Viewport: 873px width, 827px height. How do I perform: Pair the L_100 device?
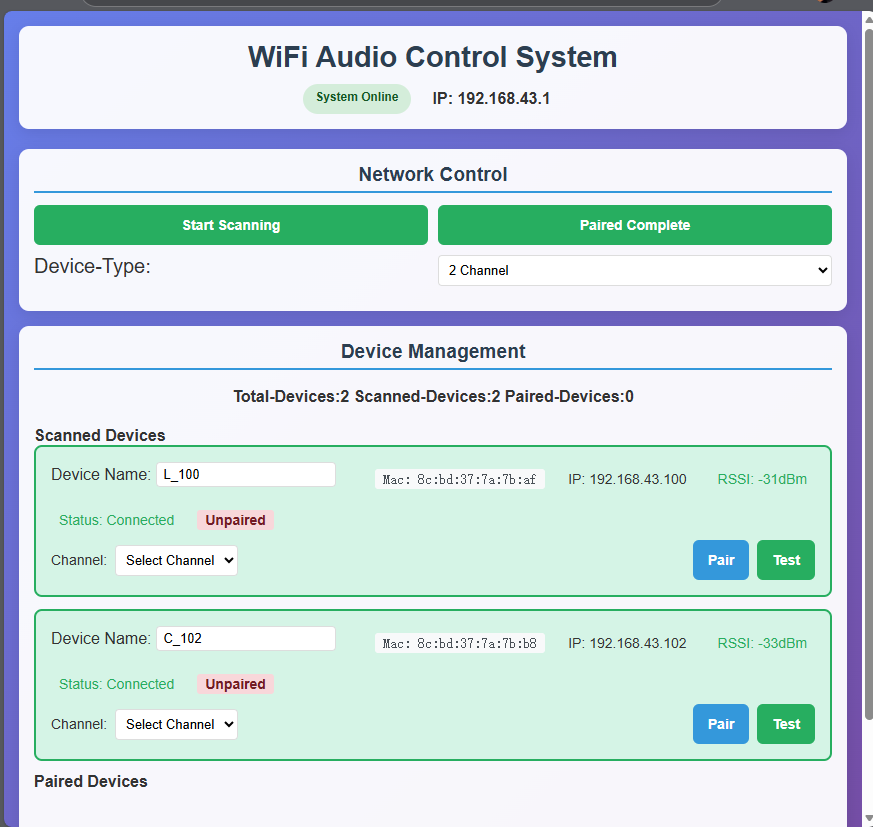[720, 560]
